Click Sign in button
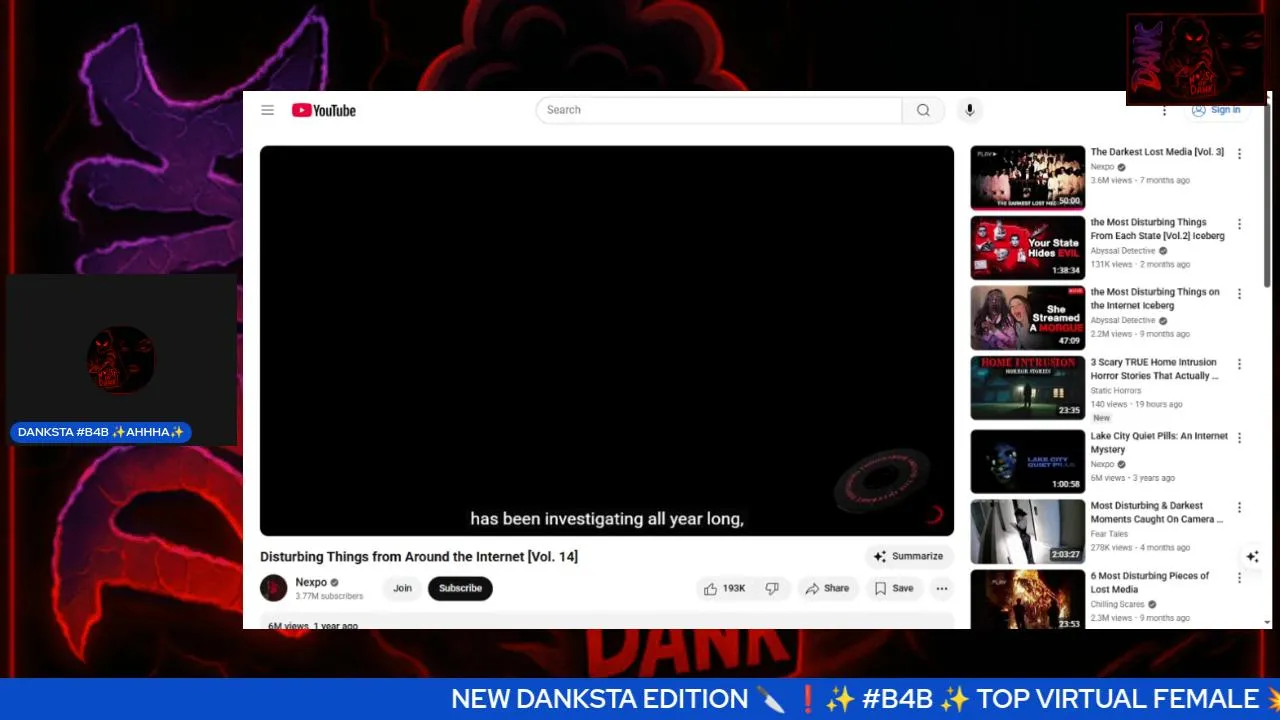This screenshot has height=720, width=1280. click(x=1216, y=110)
